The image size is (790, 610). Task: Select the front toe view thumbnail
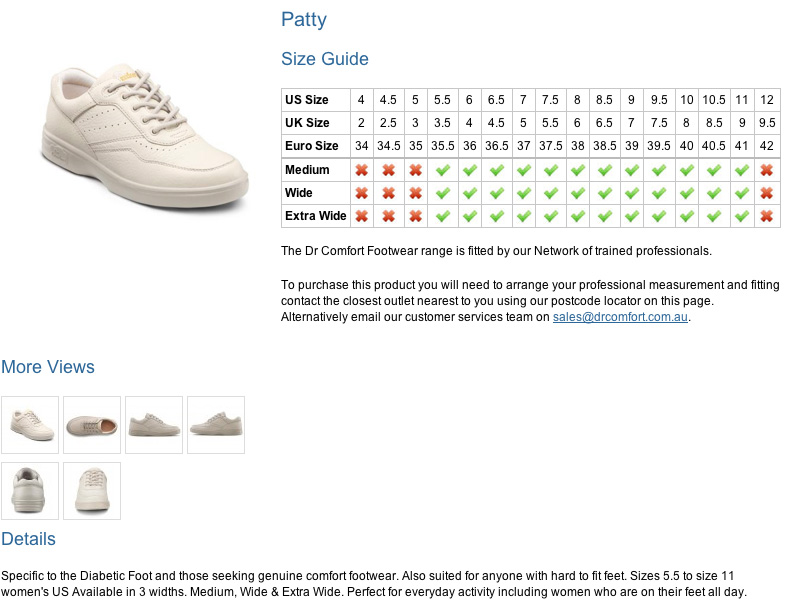click(x=92, y=491)
